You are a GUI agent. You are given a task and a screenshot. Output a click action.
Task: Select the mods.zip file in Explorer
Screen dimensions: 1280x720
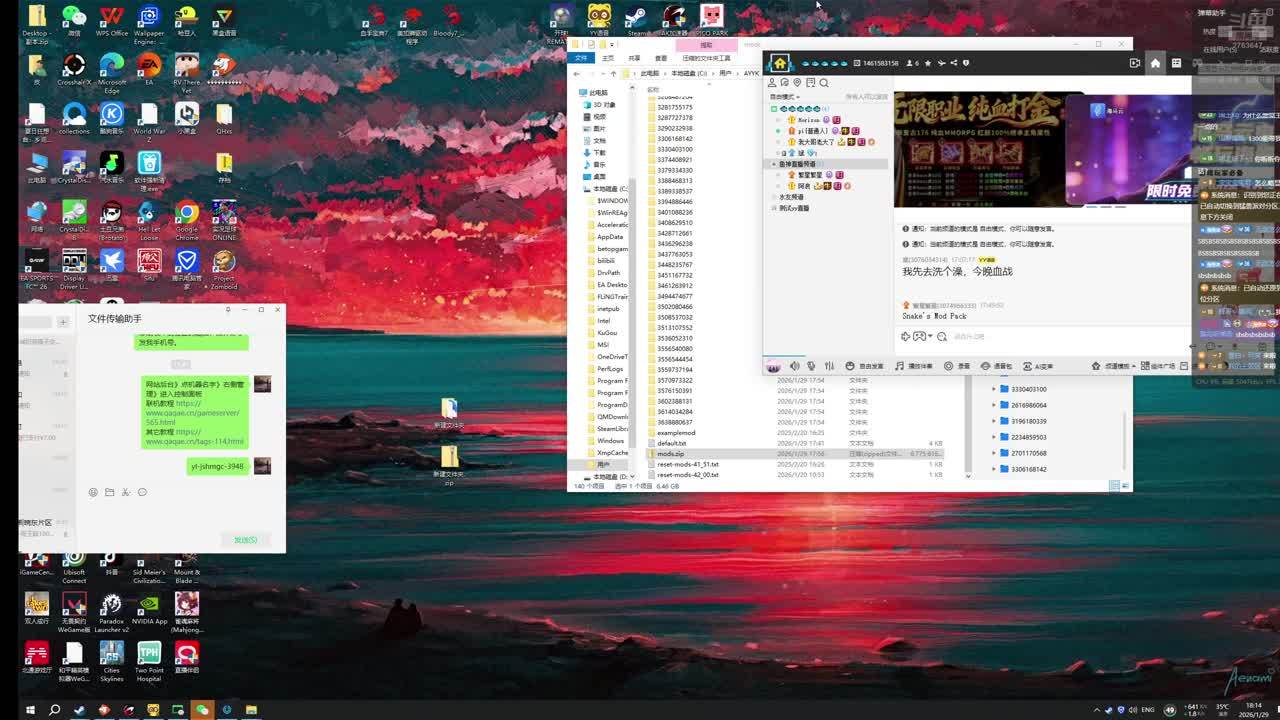pos(670,454)
